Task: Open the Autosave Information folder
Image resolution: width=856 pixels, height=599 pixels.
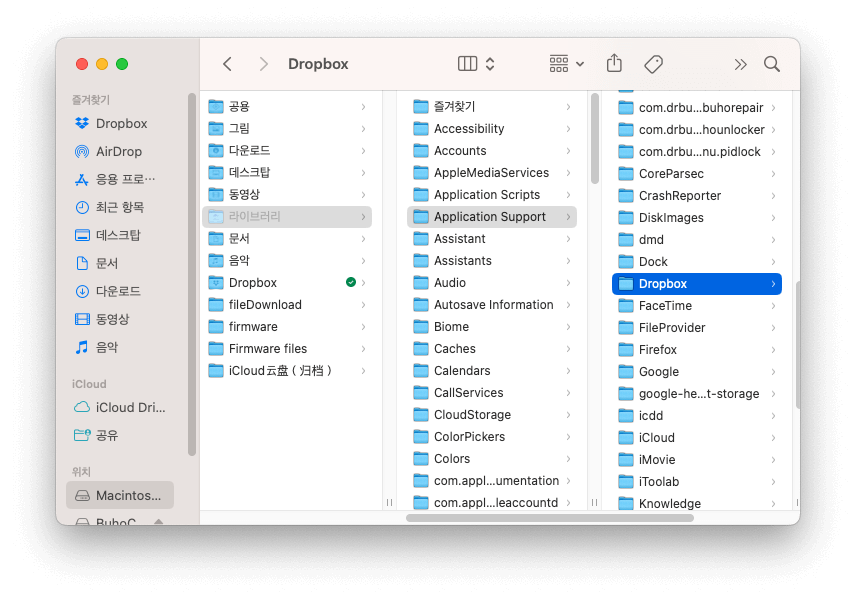Action: [492, 305]
